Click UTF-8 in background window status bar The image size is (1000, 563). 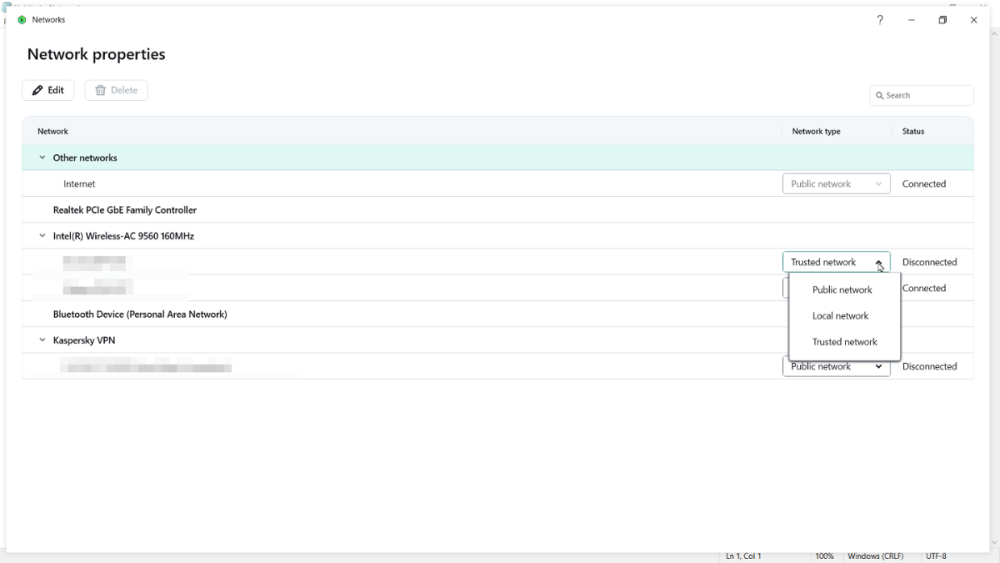936,556
